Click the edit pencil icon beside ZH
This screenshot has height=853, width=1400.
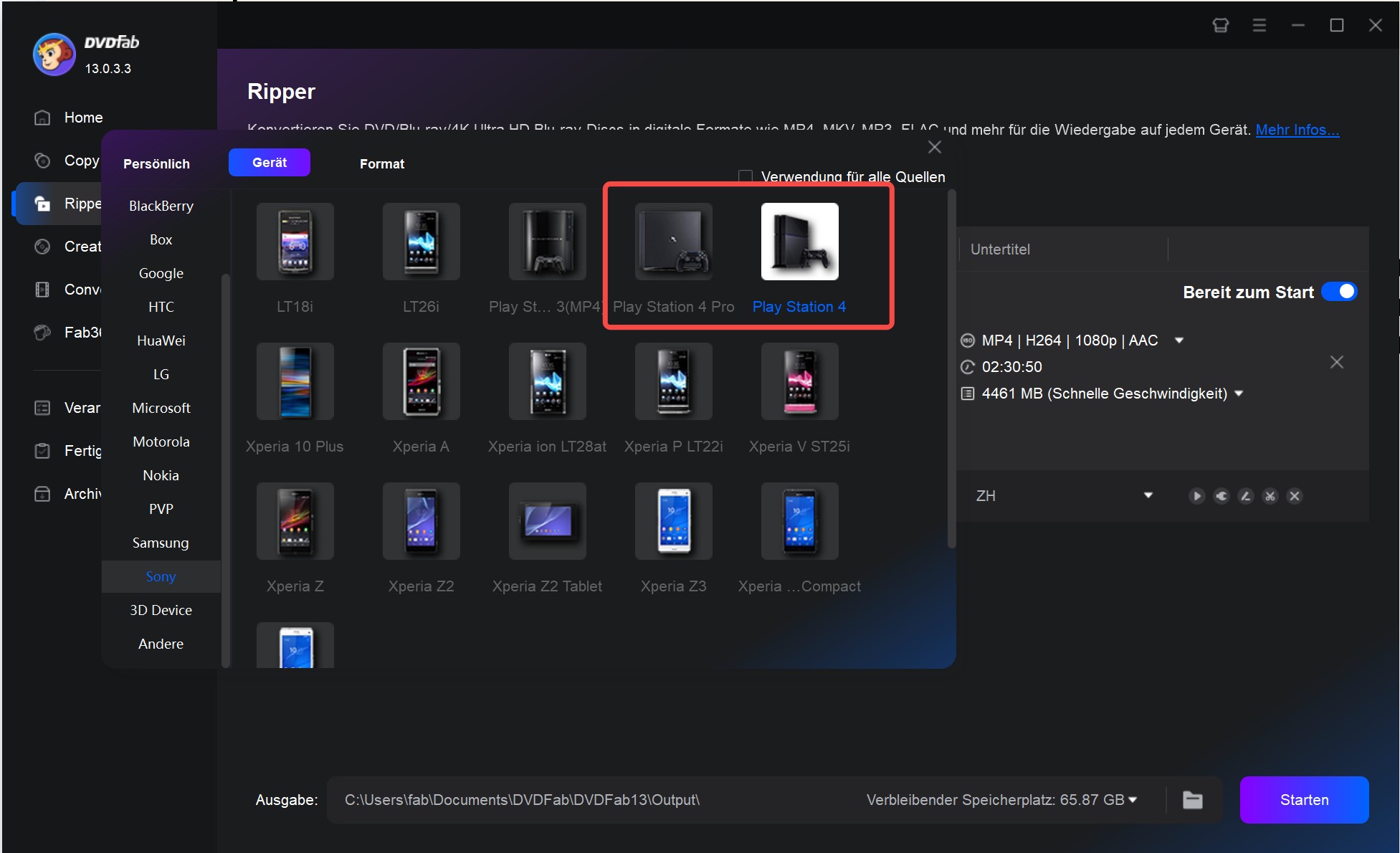1245,496
